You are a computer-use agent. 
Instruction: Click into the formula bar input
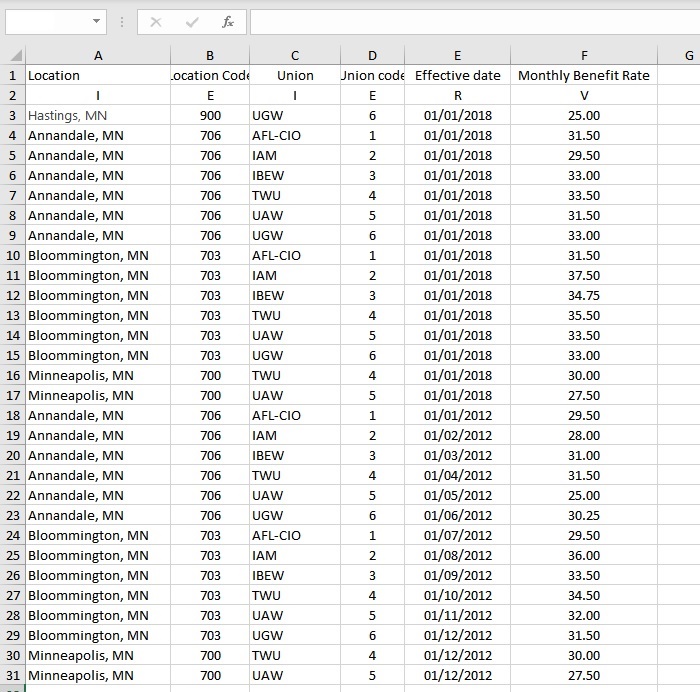coord(470,22)
